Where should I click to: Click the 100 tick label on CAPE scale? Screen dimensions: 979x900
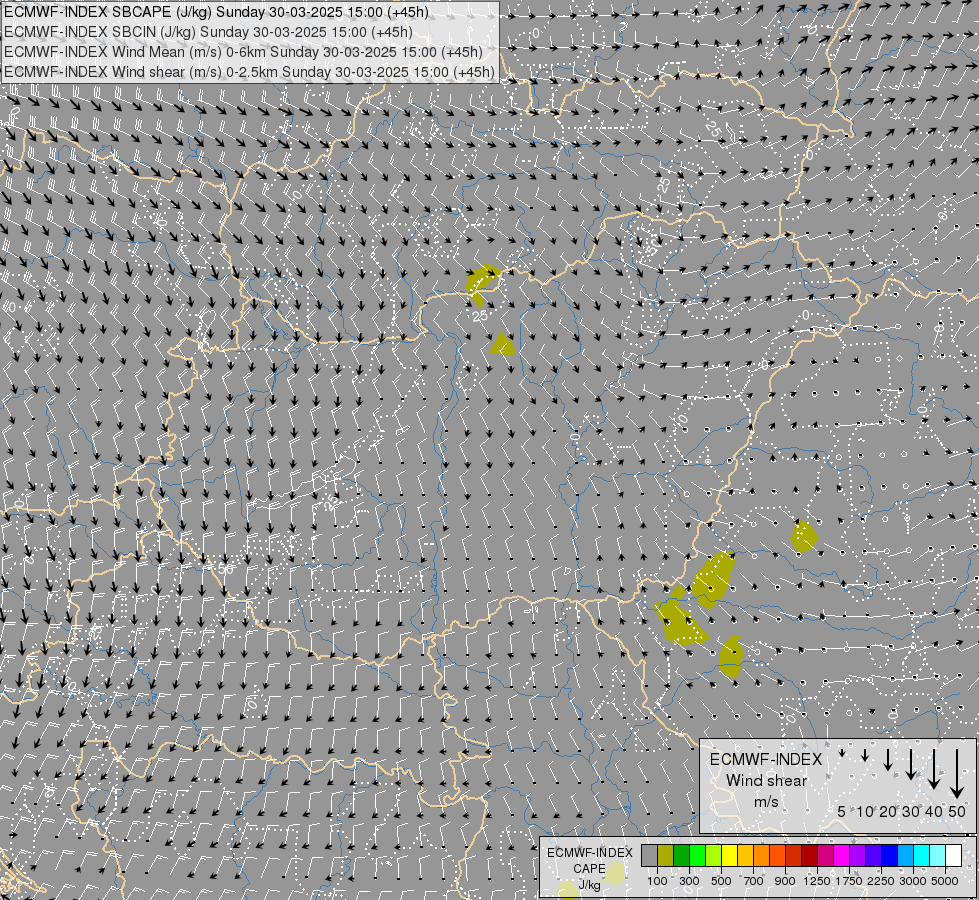(x=657, y=881)
